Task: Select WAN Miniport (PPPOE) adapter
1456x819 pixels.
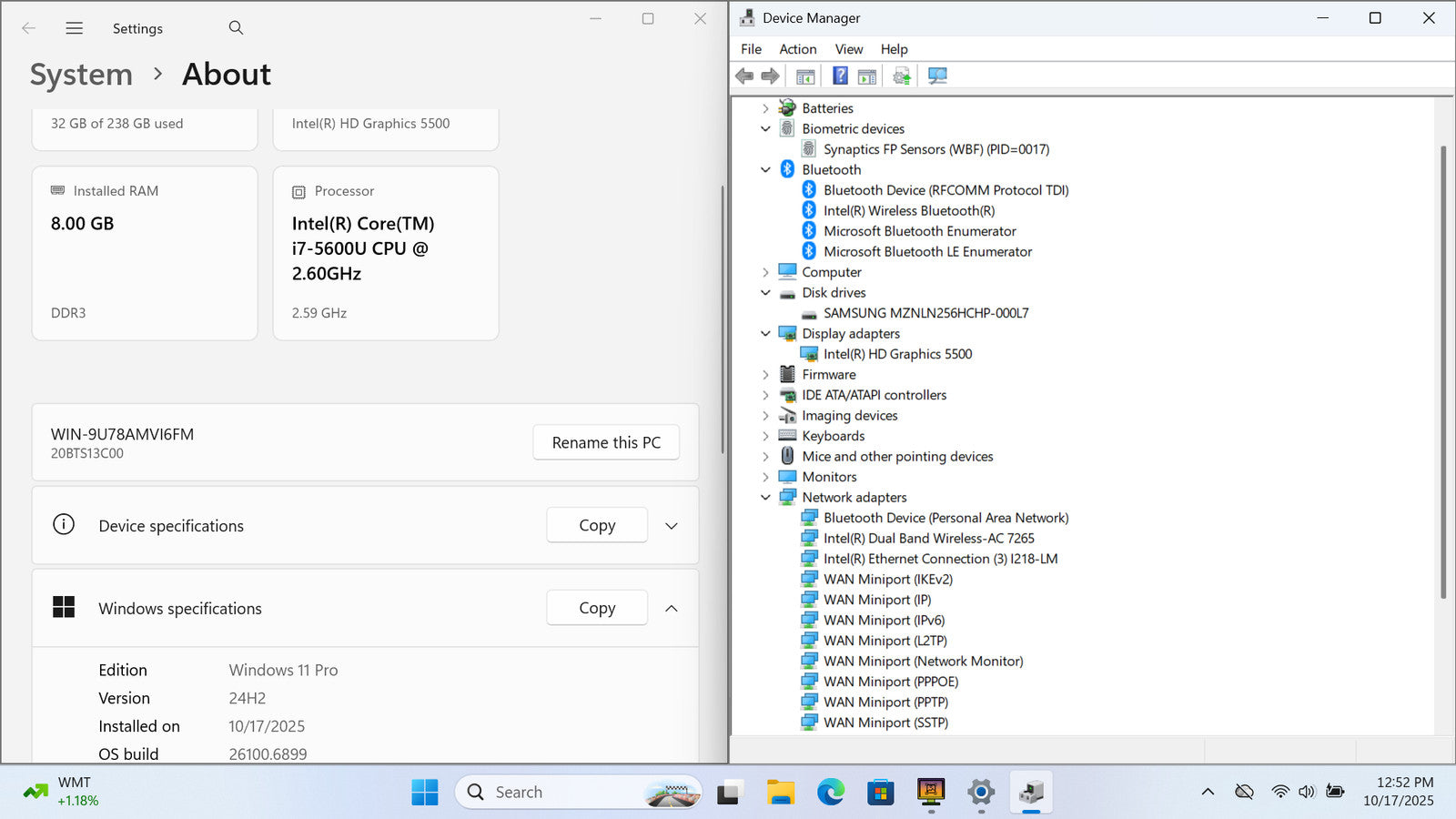Action: pos(891,682)
